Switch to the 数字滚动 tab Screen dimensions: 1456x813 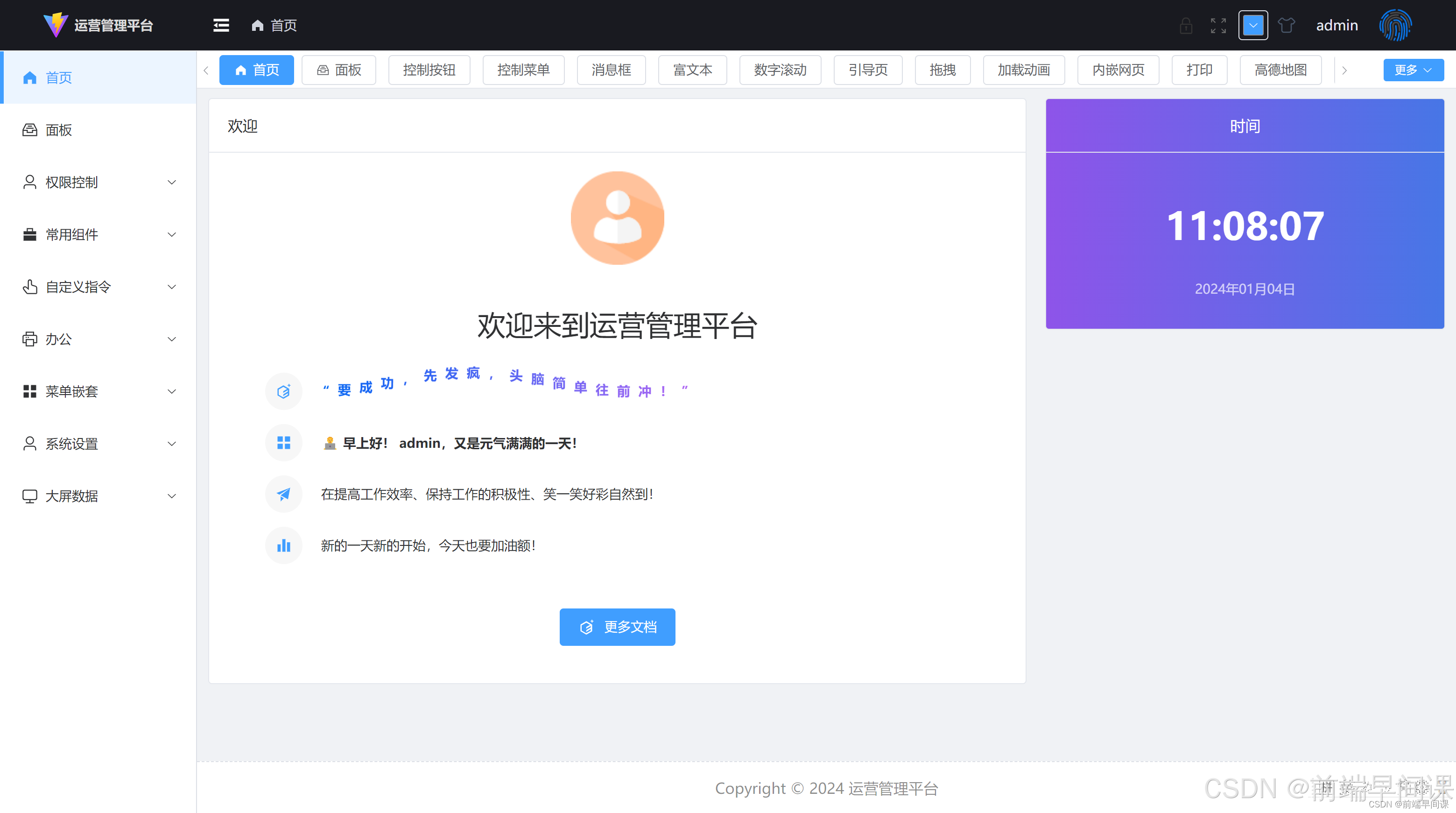(x=780, y=70)
